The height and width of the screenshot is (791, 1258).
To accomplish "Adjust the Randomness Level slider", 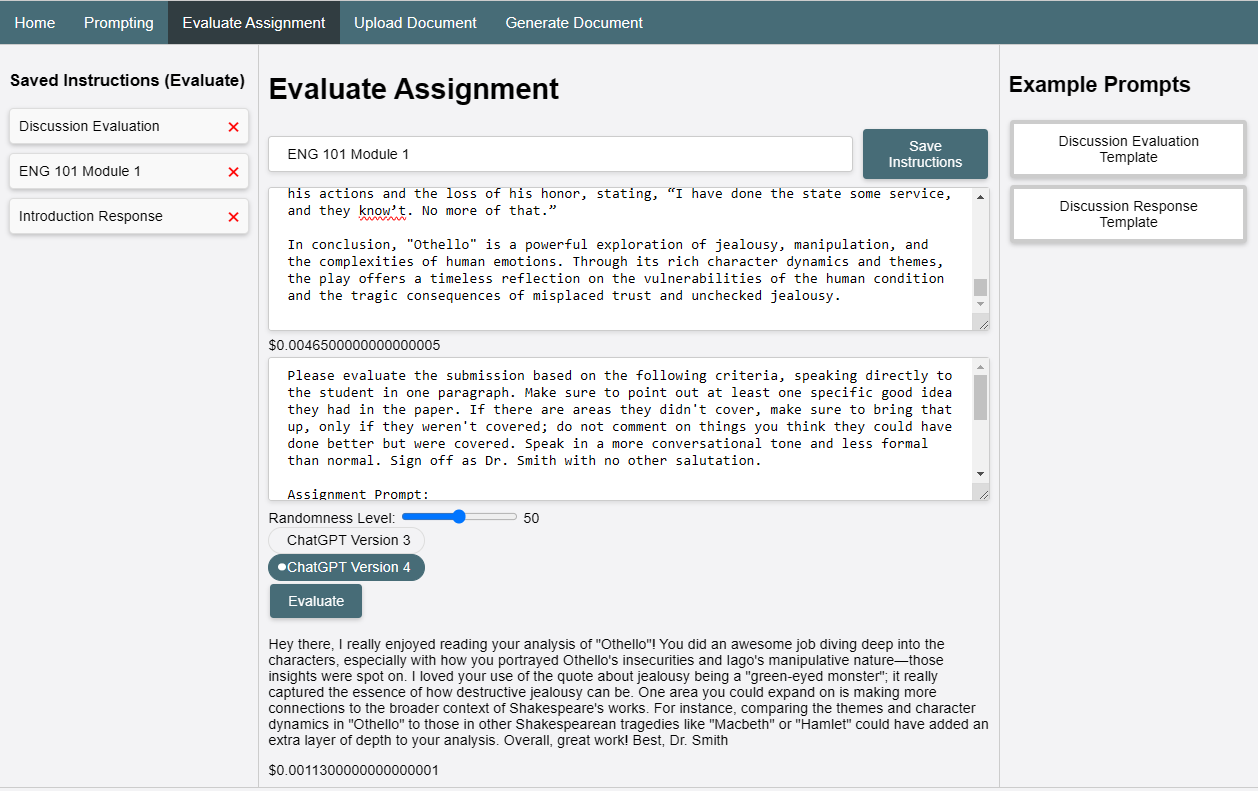I will (459, 517).
